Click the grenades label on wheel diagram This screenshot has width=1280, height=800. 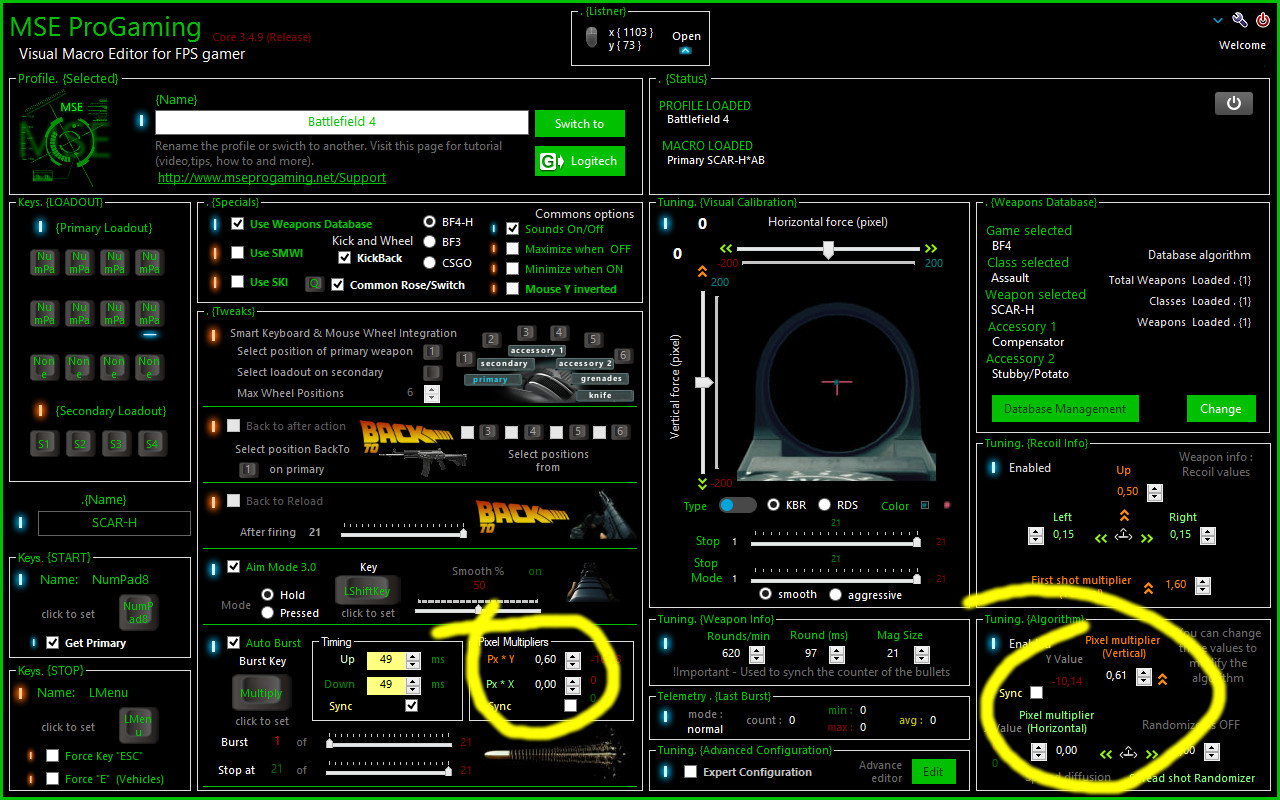pyautogui.click(x=601, y=379)
